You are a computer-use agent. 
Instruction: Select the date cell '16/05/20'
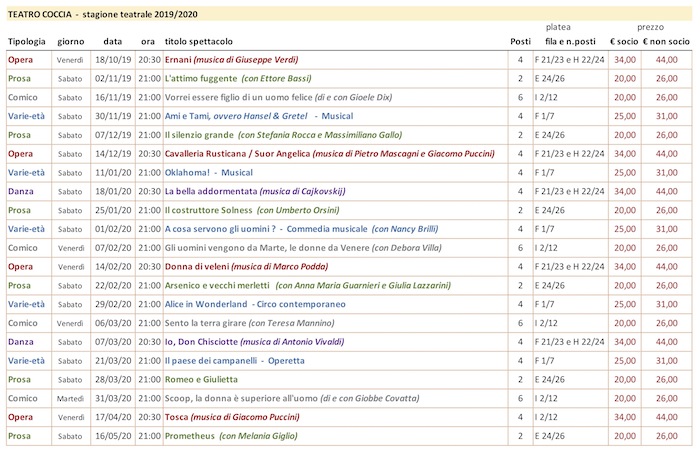click(113, 436)
